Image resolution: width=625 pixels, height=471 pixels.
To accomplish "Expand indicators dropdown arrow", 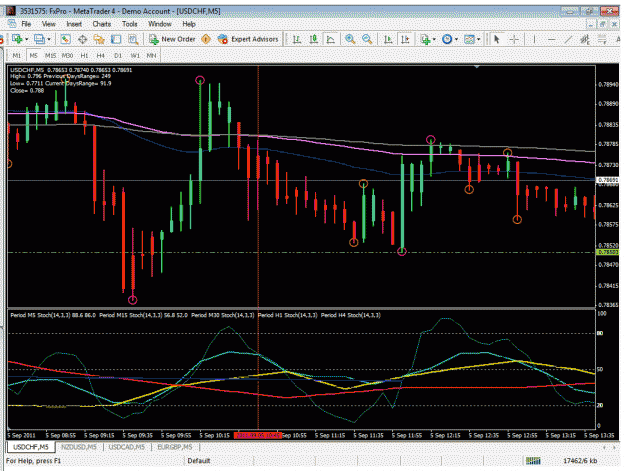I will 434,39.
